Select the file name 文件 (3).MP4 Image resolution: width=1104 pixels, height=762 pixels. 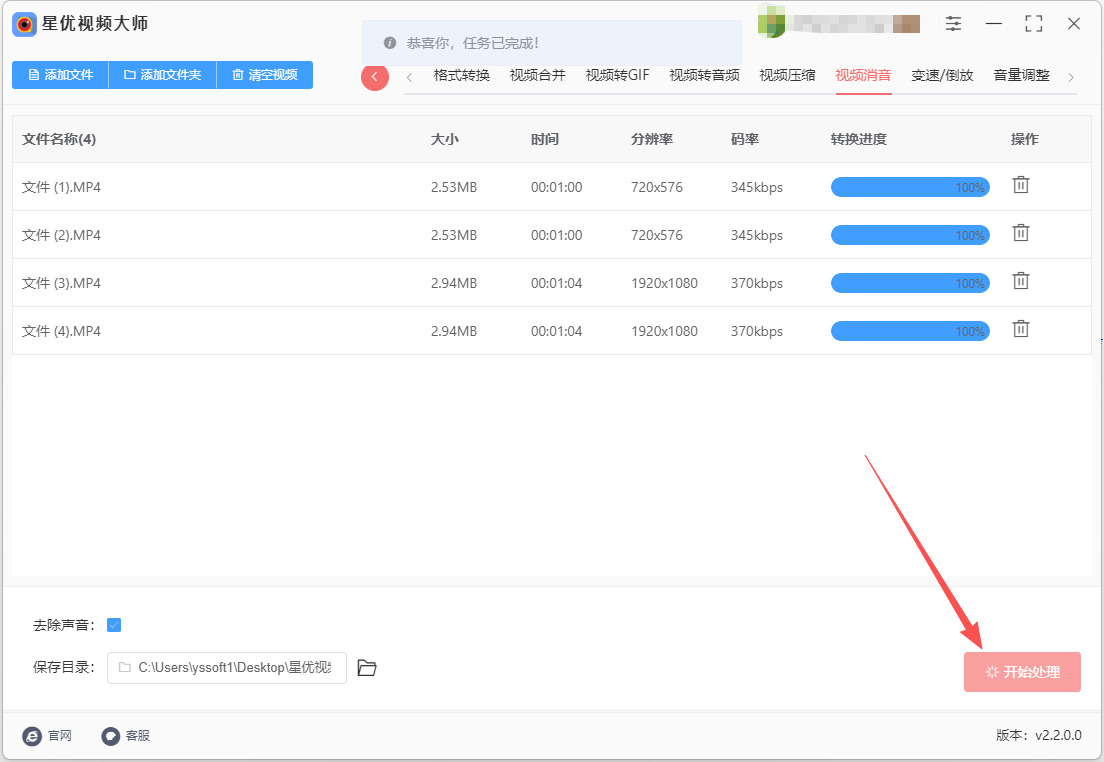pos(61,283)
